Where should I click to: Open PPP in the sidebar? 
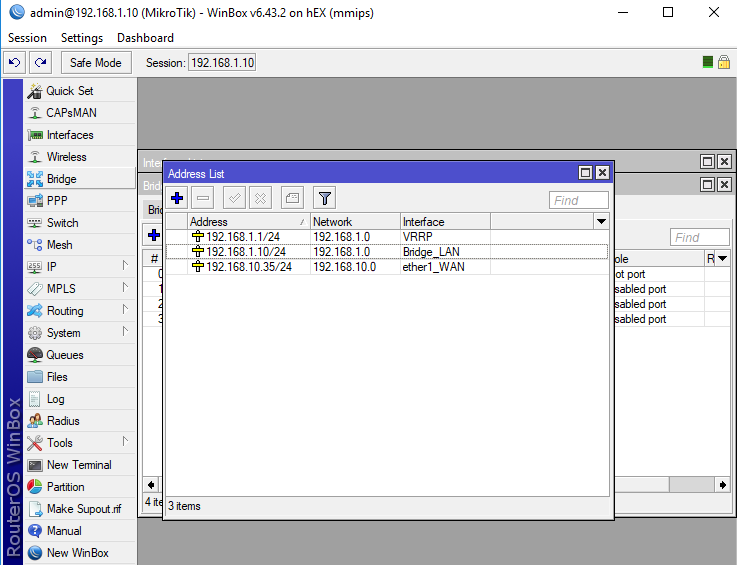[x=80, y=201]
